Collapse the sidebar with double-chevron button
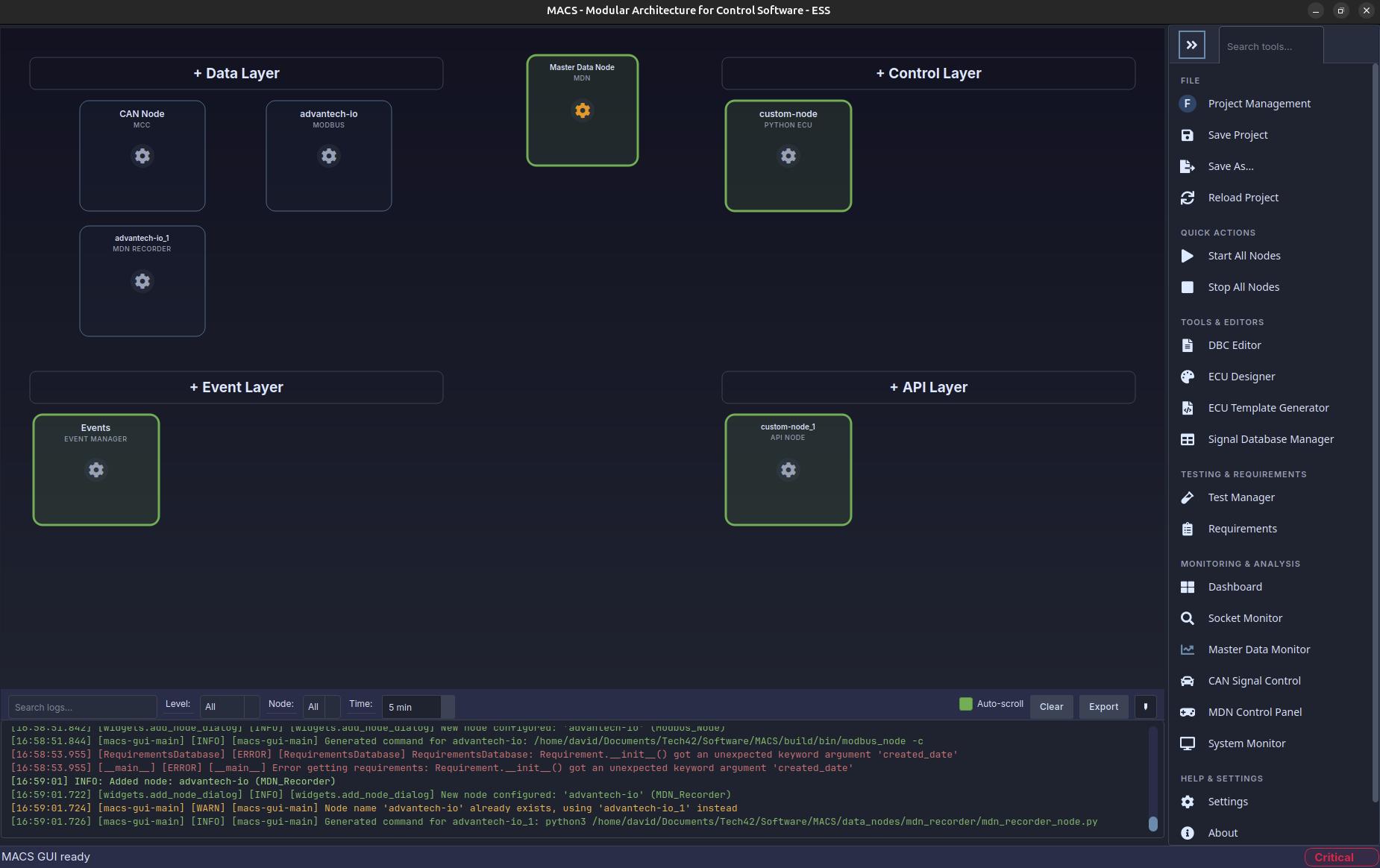 click(1191, 45)
